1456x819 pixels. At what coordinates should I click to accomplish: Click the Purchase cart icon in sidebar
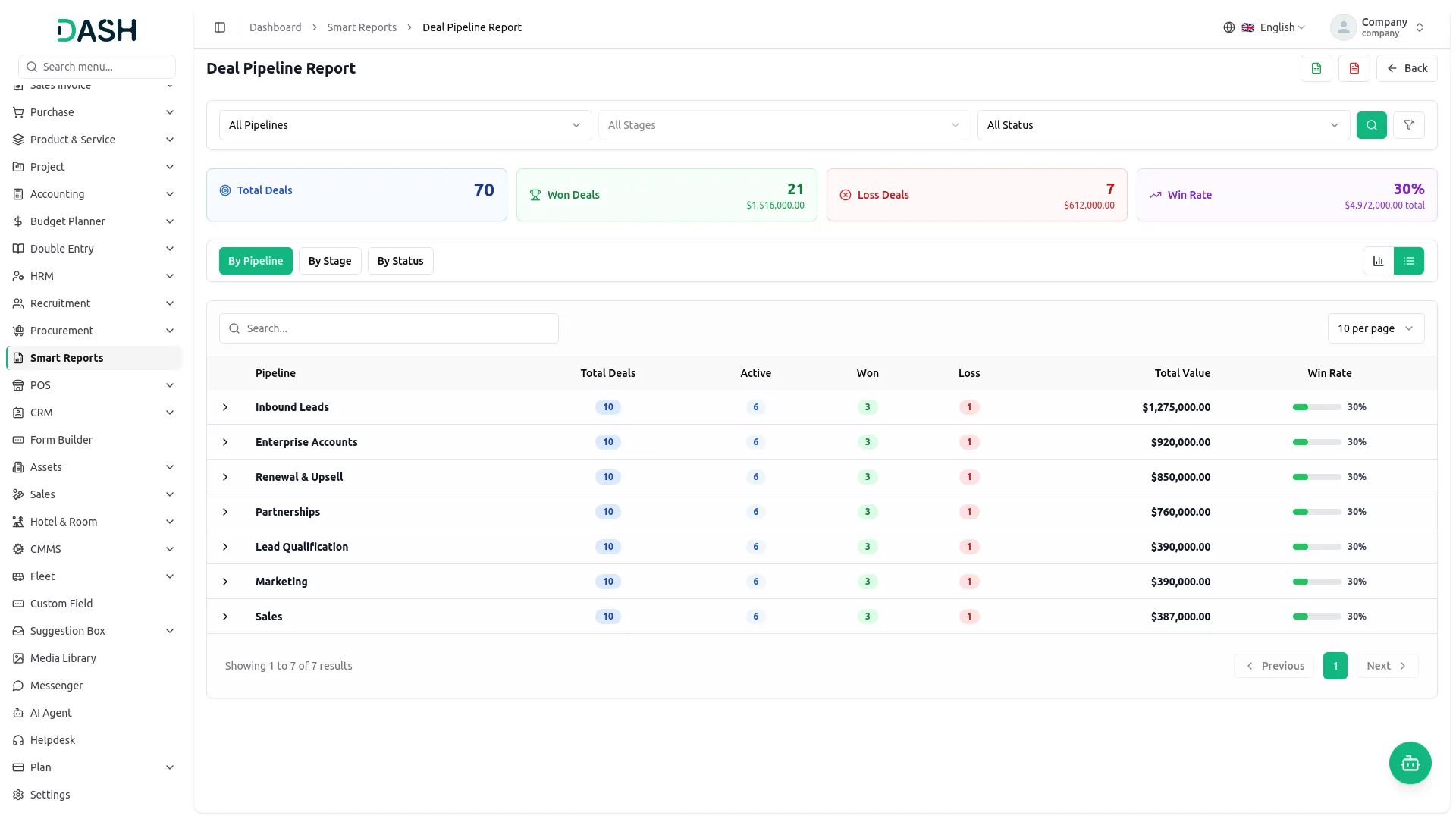click(18, 112)
